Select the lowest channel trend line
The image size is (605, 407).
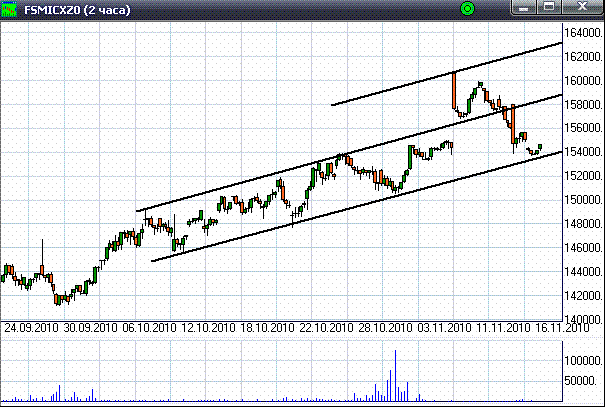coord(357,206)
